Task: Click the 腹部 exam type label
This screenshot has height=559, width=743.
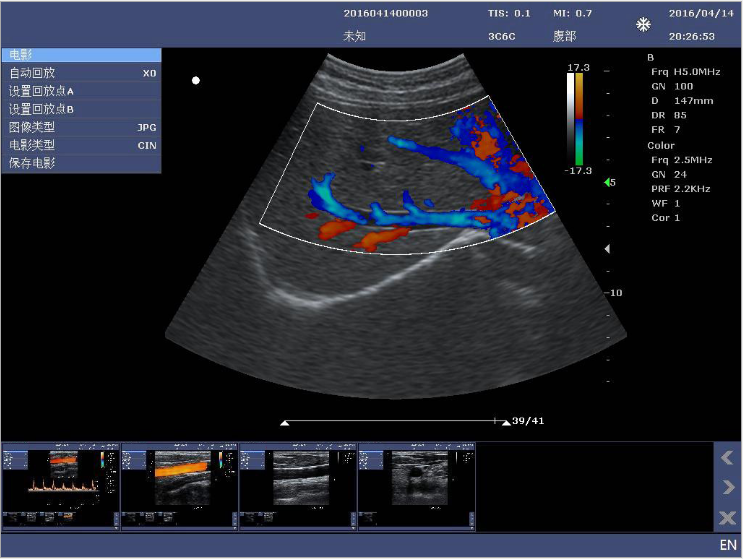Action: [564, 36]
